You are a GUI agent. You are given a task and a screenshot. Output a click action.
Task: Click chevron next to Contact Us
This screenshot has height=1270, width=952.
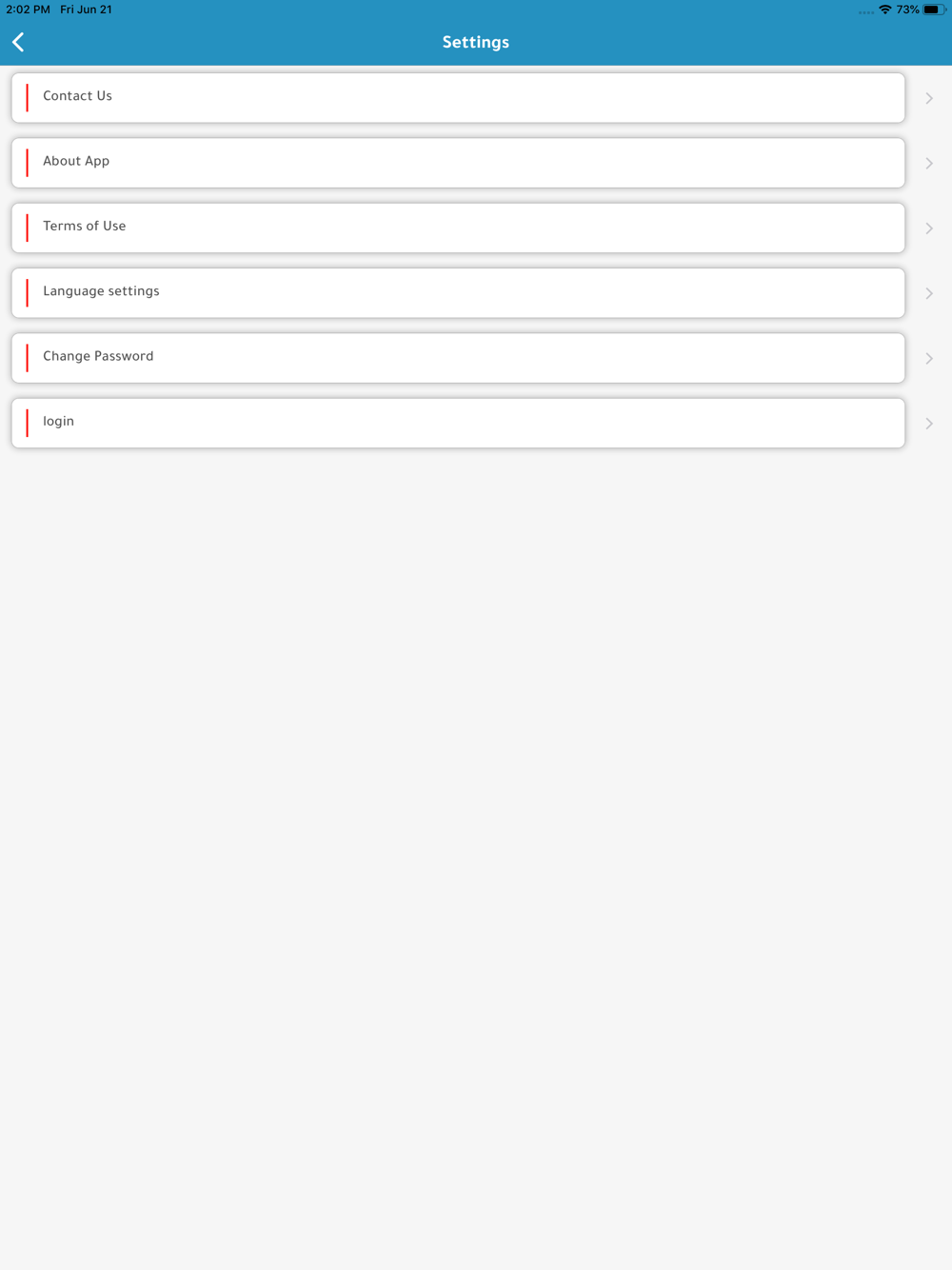click(929, 98)
